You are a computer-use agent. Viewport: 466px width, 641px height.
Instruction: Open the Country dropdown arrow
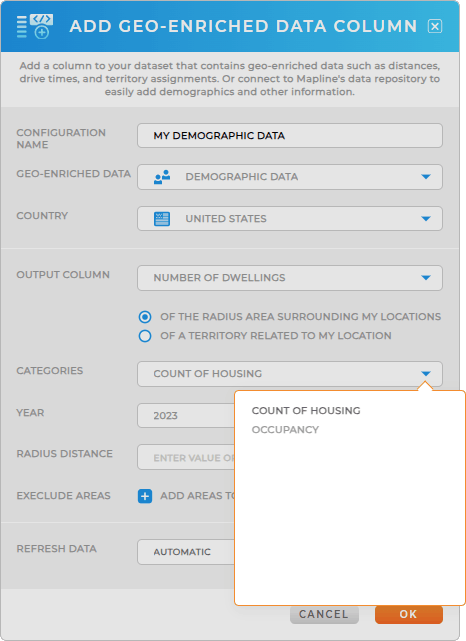[x=426, y=219]
